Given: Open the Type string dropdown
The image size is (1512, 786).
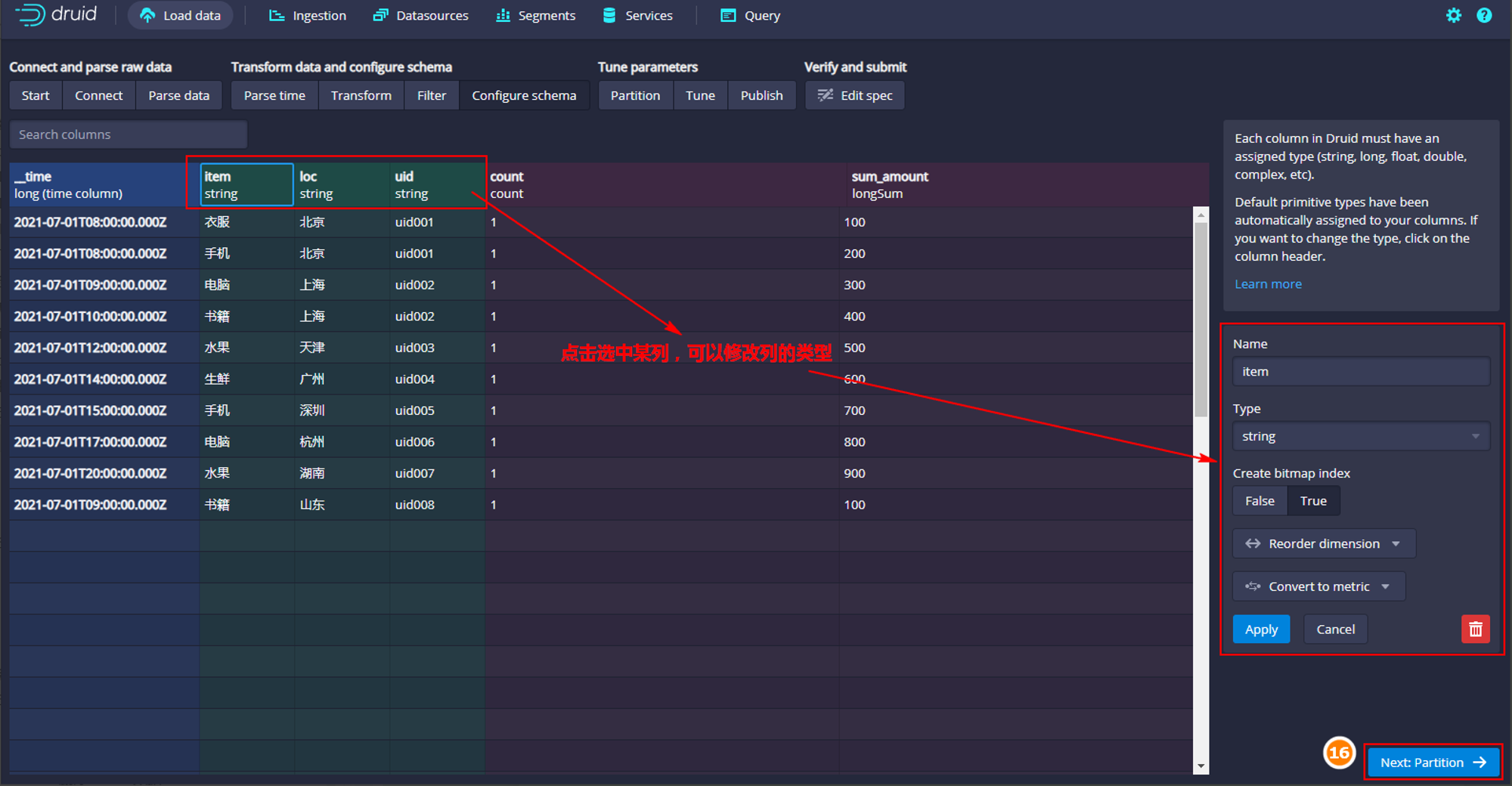Looking at the screenshot, I should (1361, 436).
